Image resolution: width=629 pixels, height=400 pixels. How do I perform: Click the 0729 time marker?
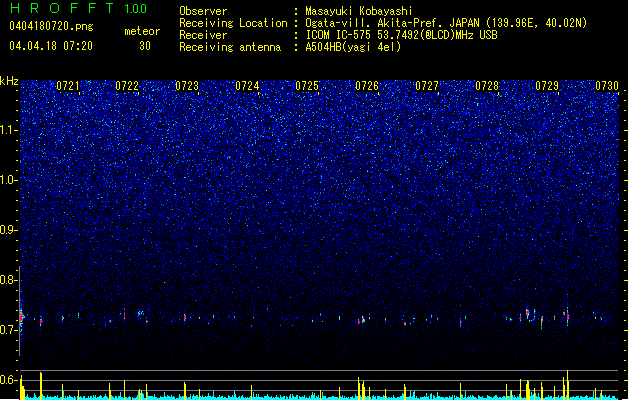pyautogui.click(x=547, y=86)
